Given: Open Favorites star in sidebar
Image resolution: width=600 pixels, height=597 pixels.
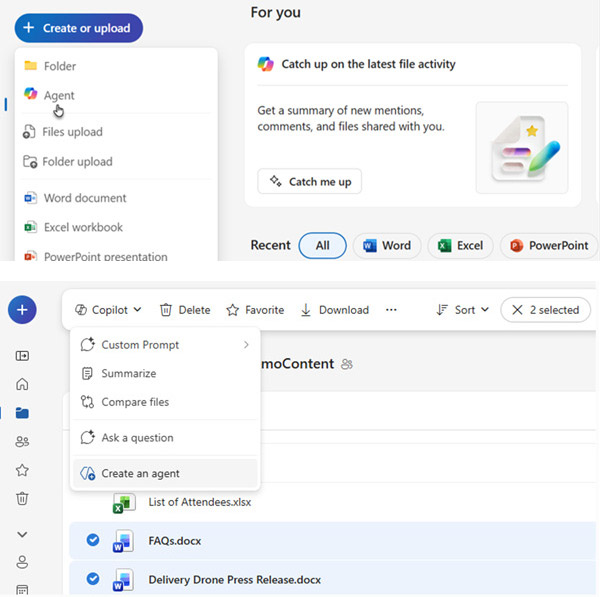Looking at the screenshot, I should pos(22,470).
